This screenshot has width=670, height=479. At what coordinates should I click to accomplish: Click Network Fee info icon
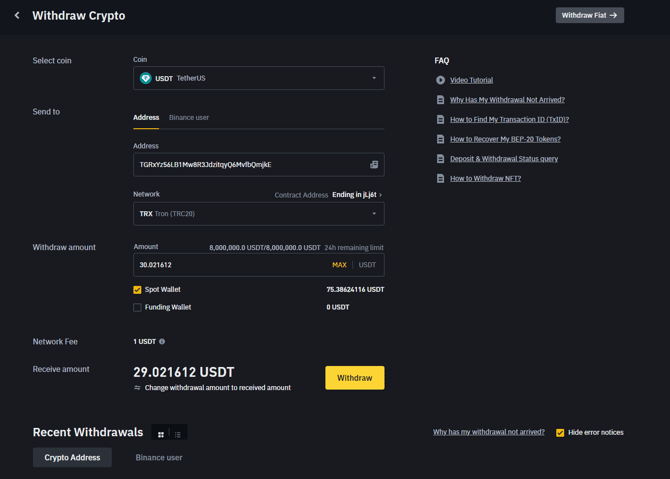pos(162,341)
